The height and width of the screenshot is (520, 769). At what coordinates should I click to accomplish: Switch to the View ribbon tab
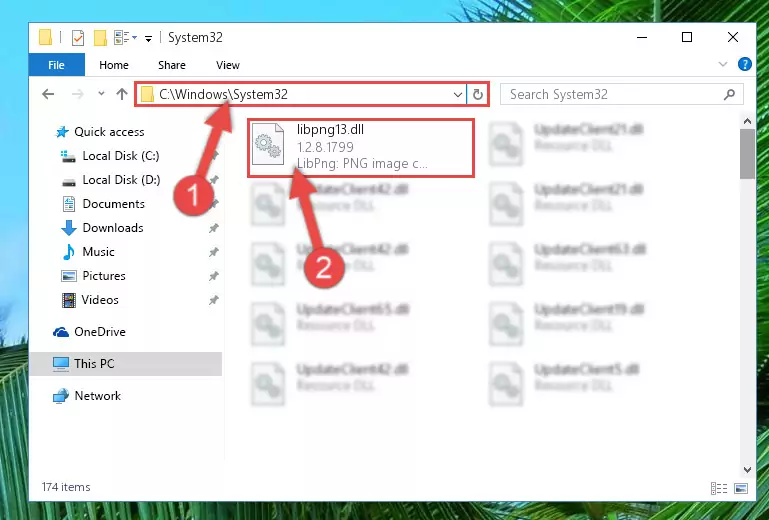[x=228, y=65]
